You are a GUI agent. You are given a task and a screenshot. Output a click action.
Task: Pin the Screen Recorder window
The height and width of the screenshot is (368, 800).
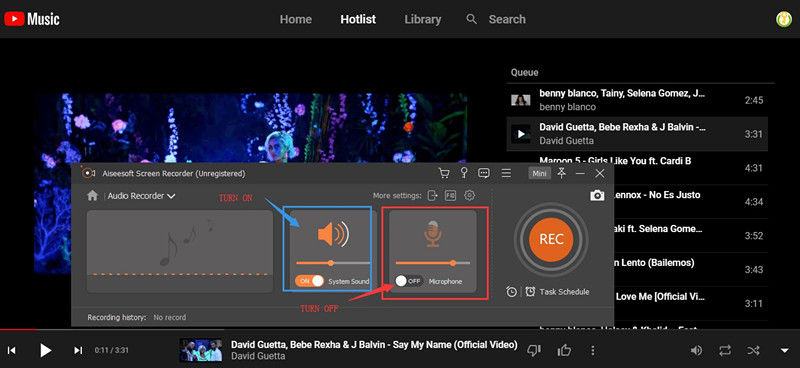point(562,174)
